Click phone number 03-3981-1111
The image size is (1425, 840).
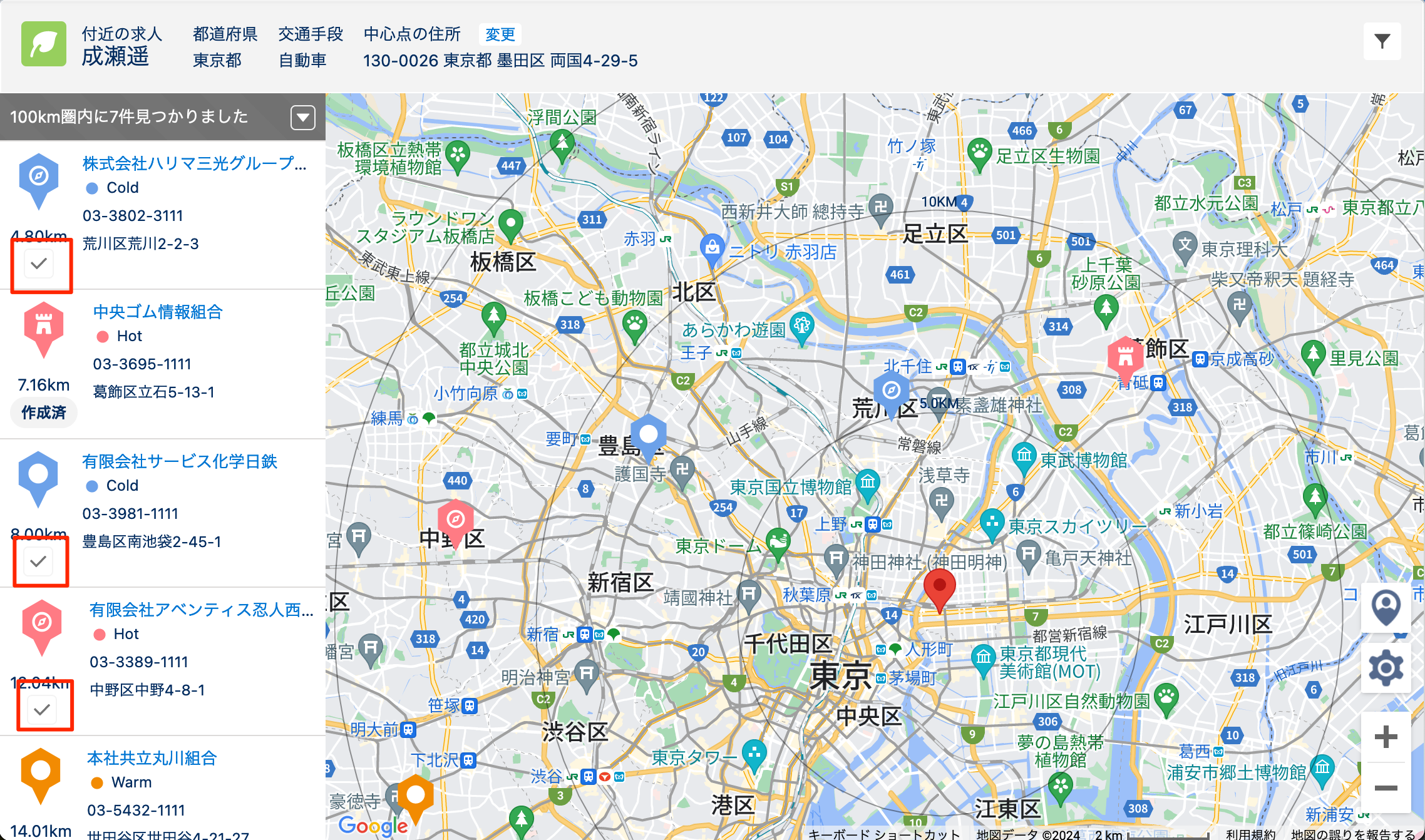[131, 514]
